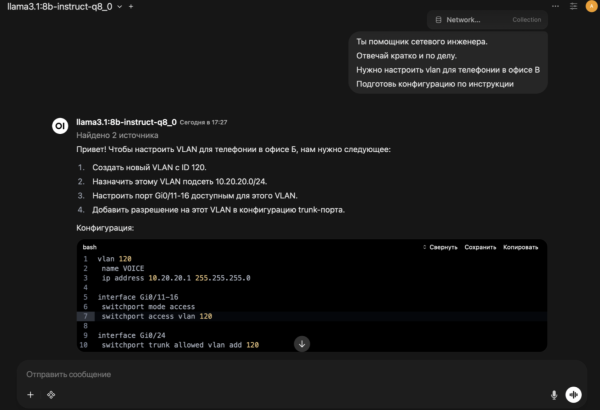Screen dimensions: 600x410
Task: Open the three-dot chat options menu
Action: tap(555, 6)
